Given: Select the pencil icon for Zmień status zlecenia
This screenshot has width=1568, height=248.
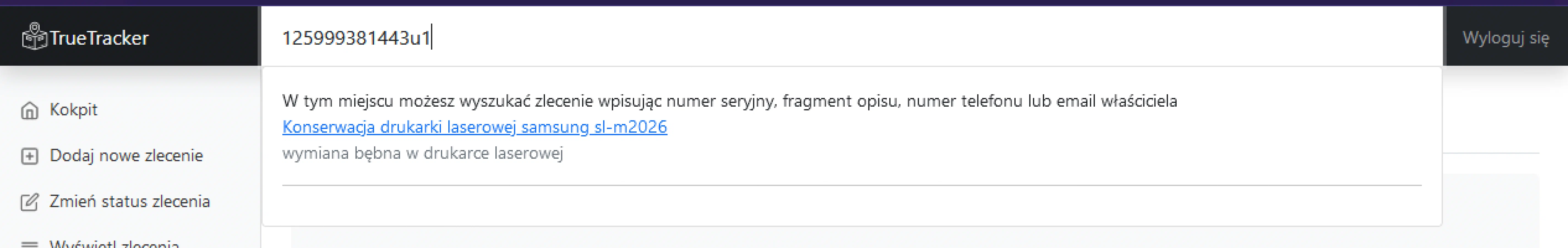Looking at the screenshot, I should tap(29, 201).
